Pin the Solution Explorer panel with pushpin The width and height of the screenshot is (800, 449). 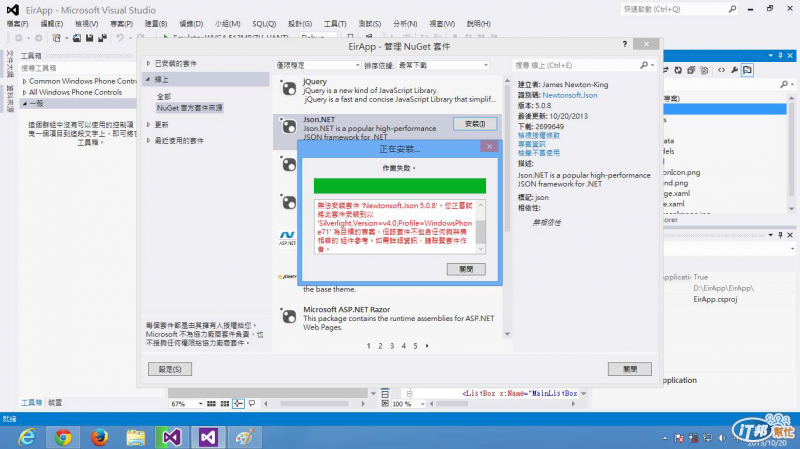(780, 56)
